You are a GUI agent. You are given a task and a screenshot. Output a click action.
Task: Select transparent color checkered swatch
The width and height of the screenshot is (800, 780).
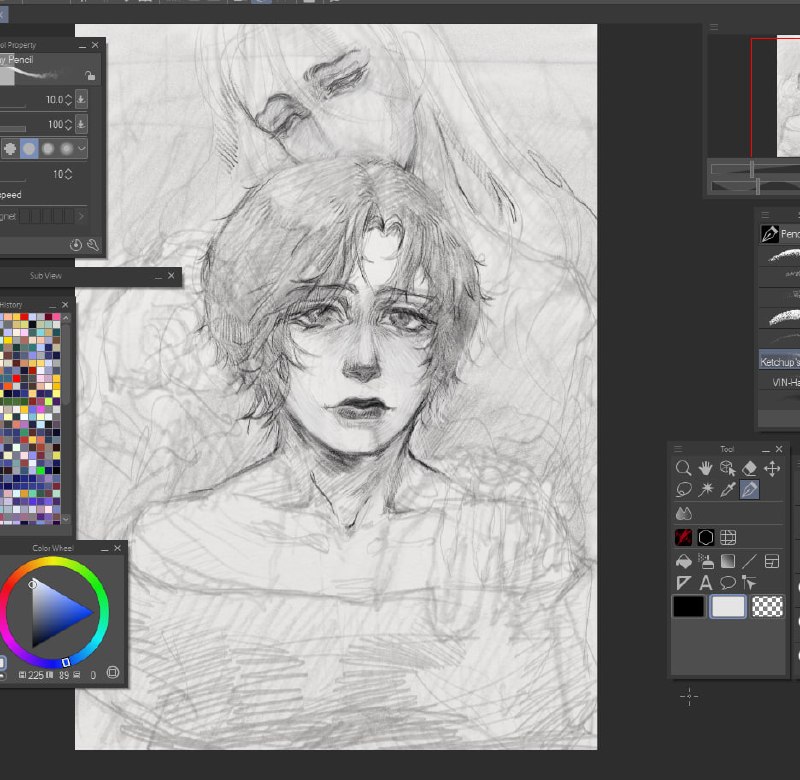768,607
